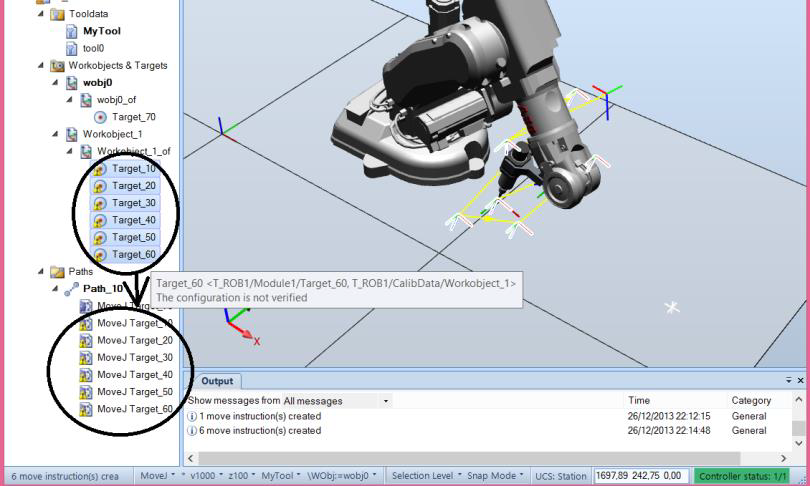This screenshot has height=486, width=810.
Task: Click the MoveJ Target_20 instruction icon
Action: (x=86, y=340)
